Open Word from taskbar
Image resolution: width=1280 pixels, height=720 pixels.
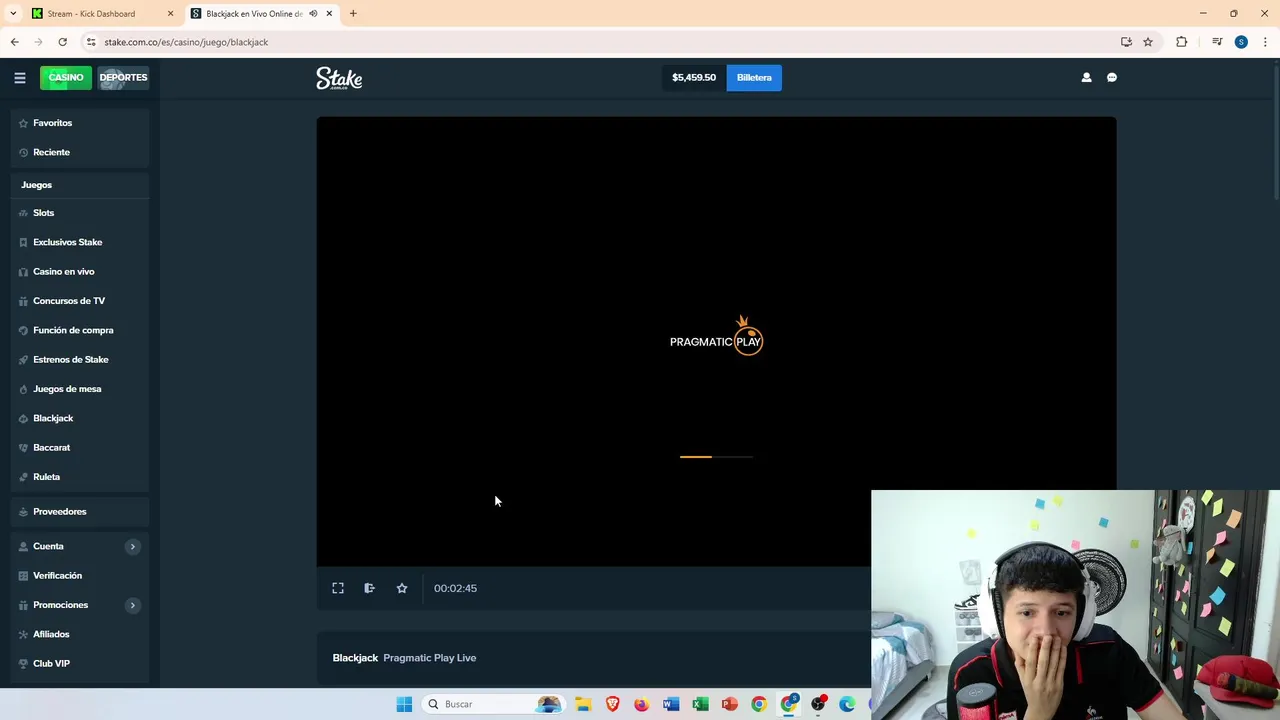coord(671,704)
